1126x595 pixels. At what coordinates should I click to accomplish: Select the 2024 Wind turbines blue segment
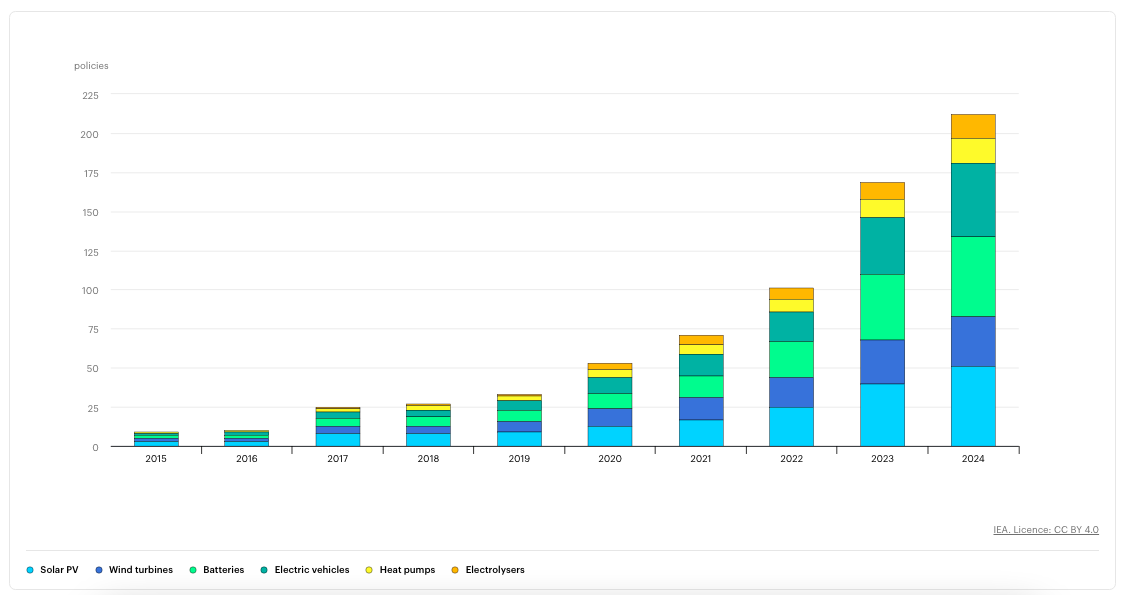(973, 342)
